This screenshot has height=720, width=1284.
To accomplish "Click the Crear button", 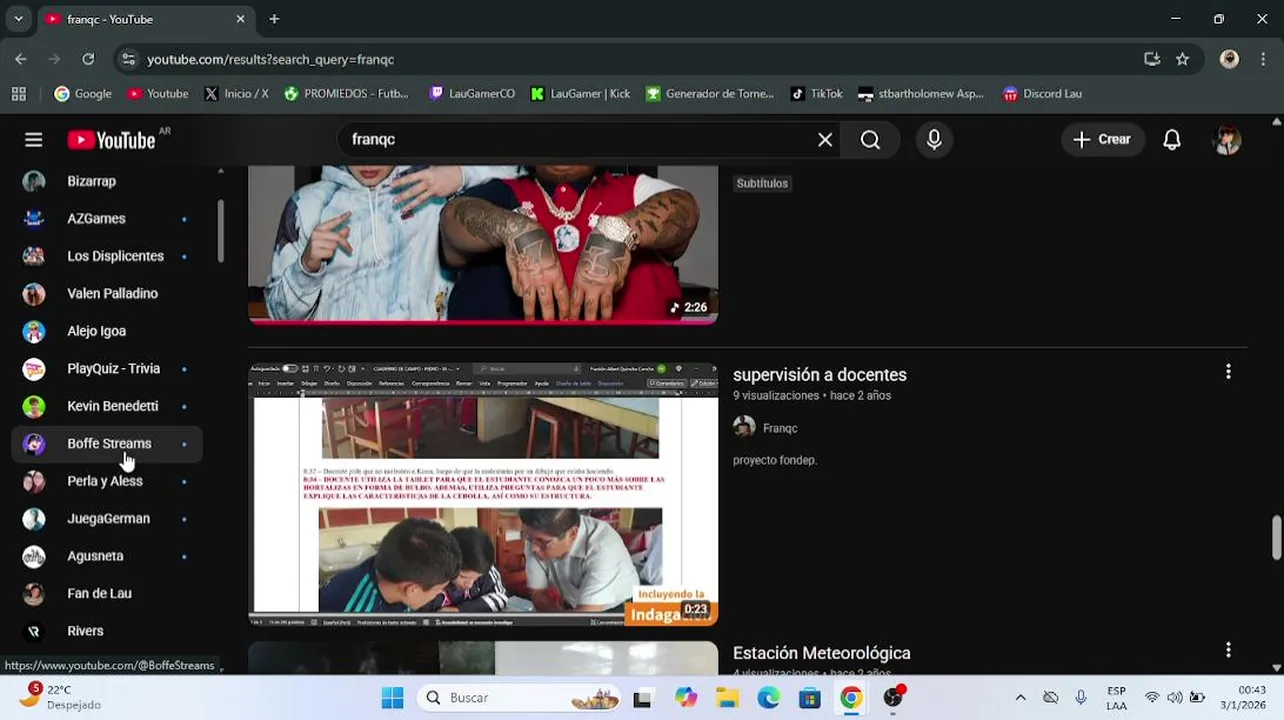I will click(x=1102, y=140).
